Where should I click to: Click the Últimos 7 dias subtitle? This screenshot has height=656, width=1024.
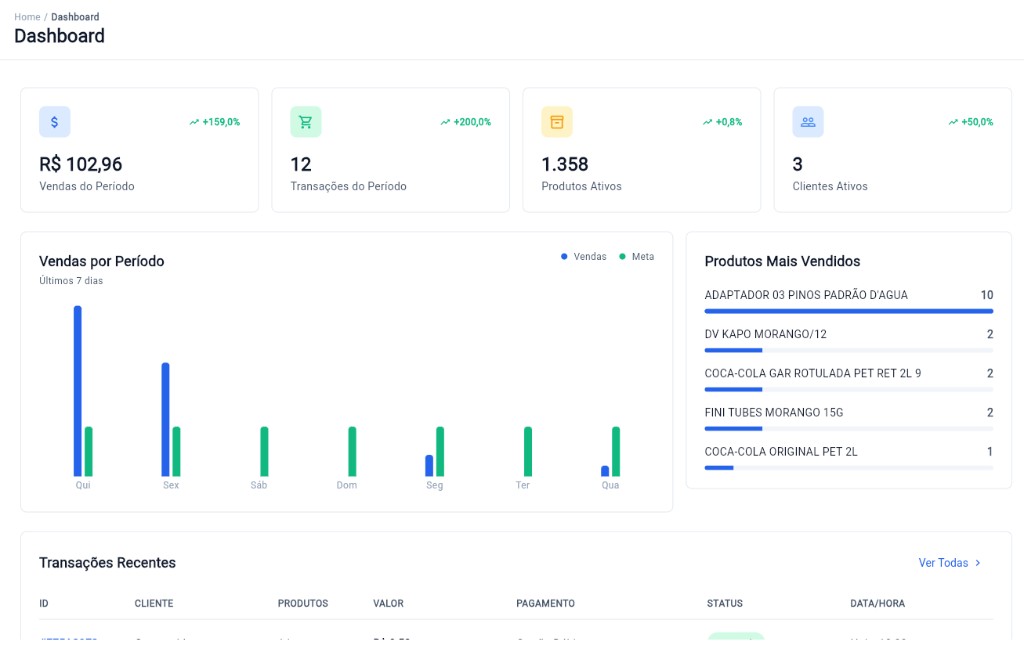pos(71,280)
